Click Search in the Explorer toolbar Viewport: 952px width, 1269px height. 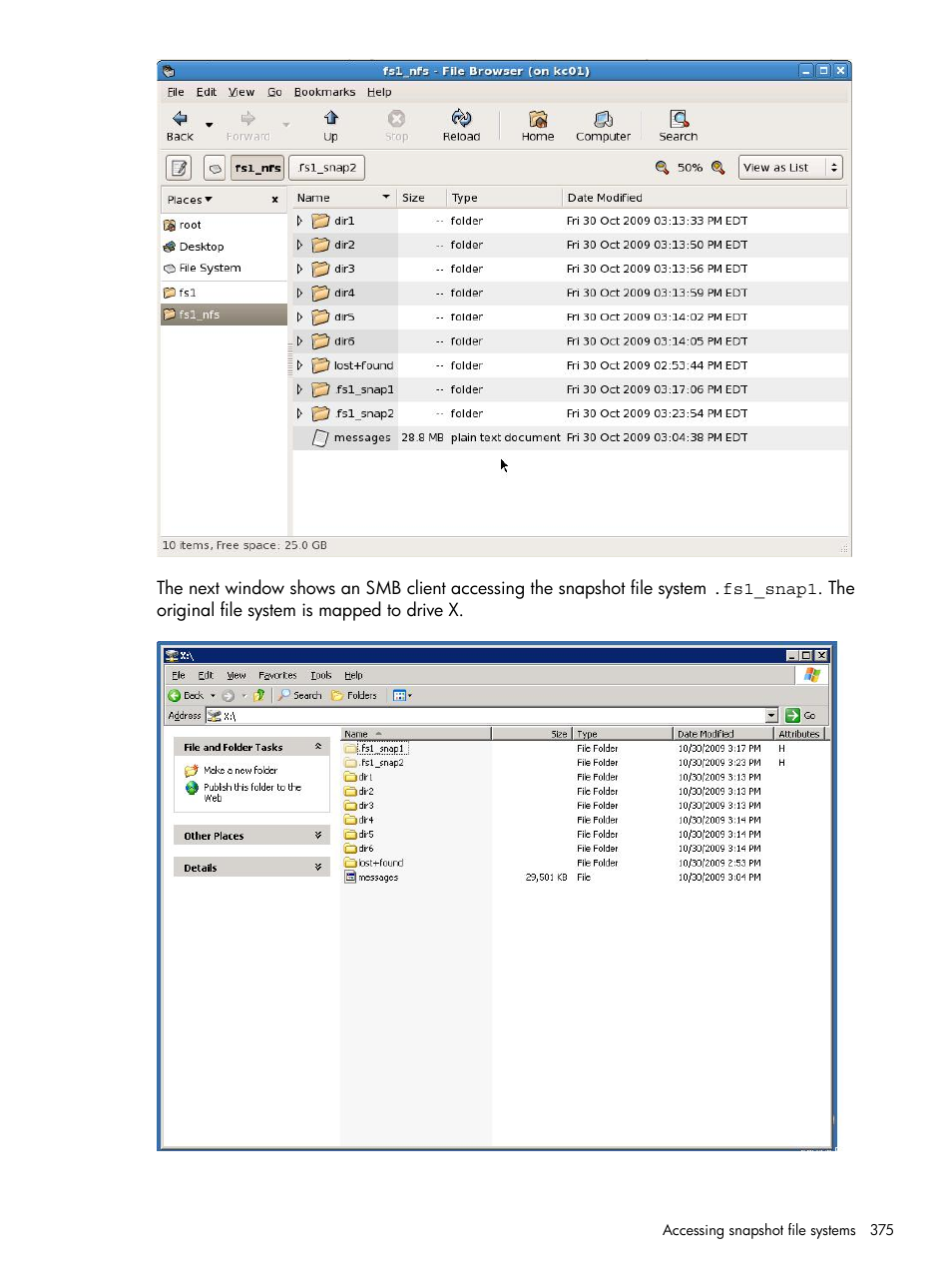pyautogui.click(x=300, y=696)
